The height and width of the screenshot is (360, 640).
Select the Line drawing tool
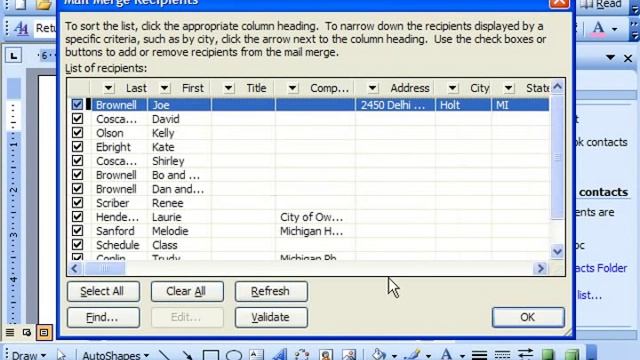pos(164,354)
